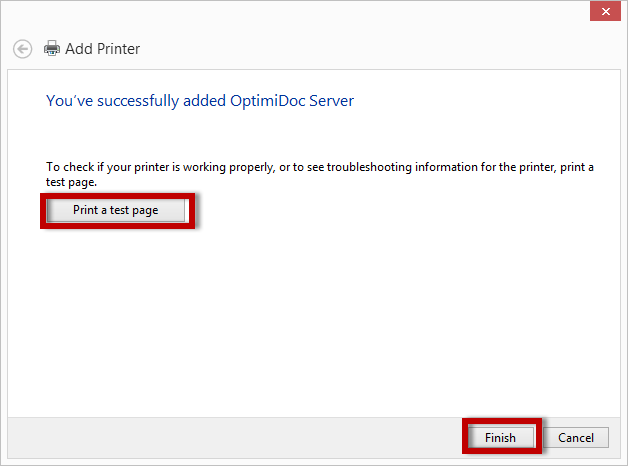
Task: Cancel the Add Printer wizard
Action: (x=576, y=437)
